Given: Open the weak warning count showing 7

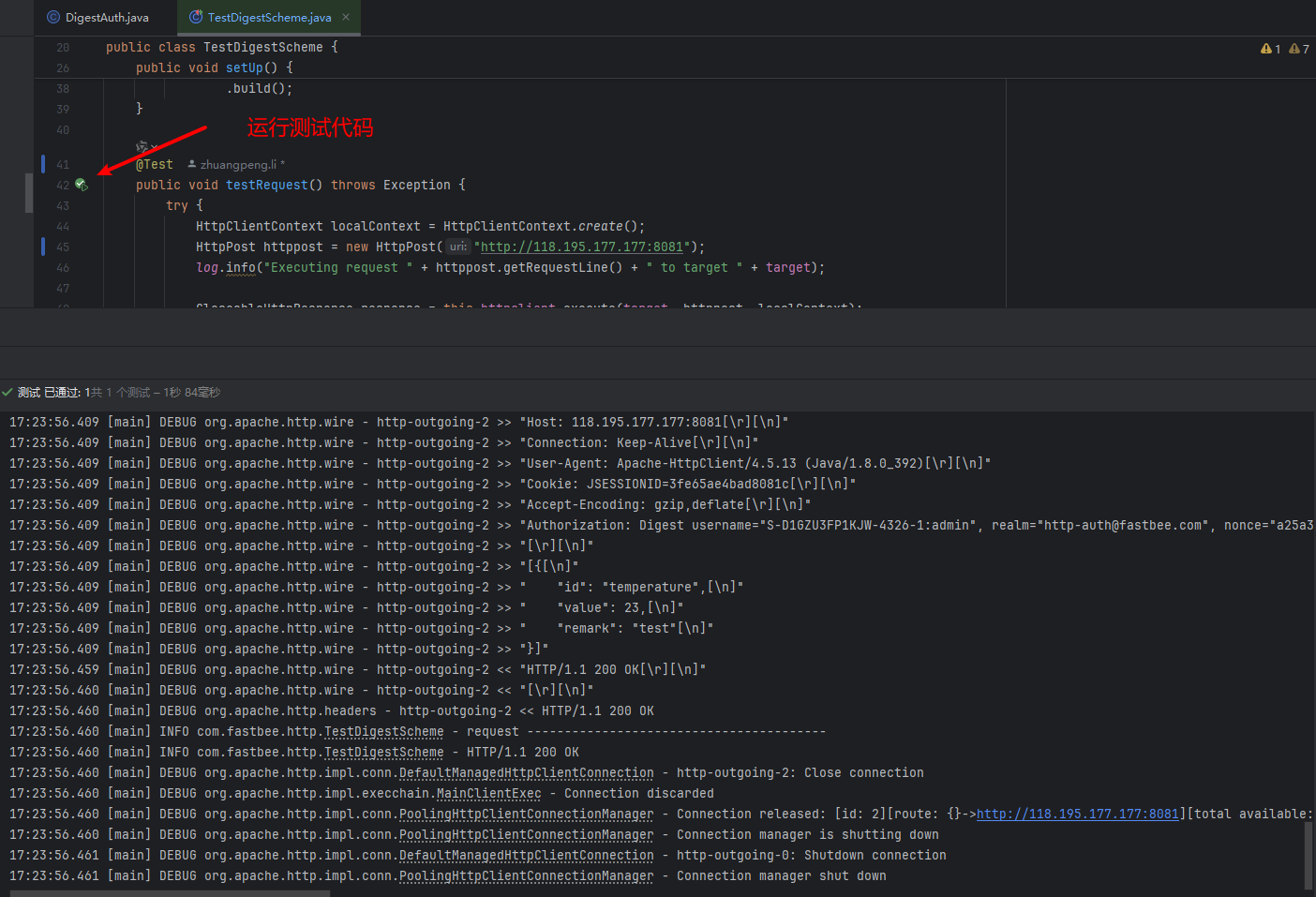Looking at the screenshot, I should [1299, 49].
